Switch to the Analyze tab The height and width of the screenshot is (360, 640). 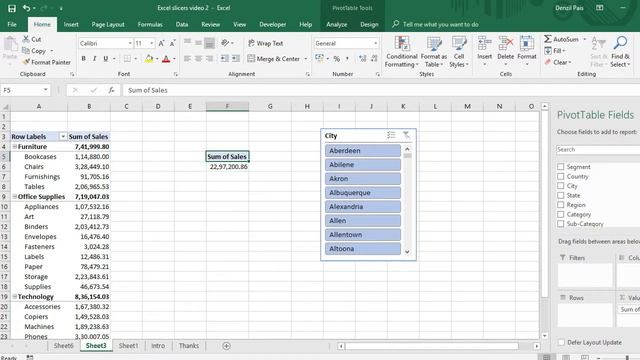[337, 24]
